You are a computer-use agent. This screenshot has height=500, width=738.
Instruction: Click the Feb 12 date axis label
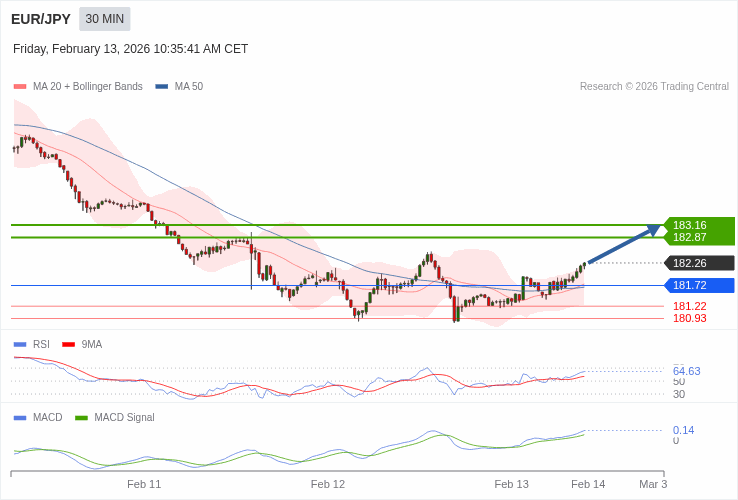(328, 484)
